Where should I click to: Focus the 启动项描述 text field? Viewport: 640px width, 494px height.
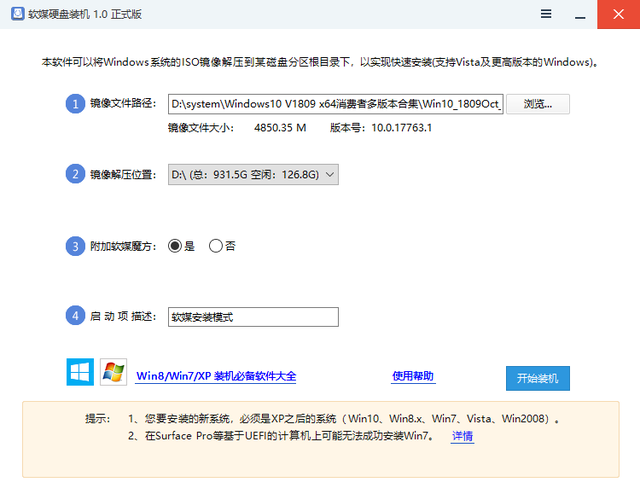pyautogui.click(x=253, y=317)
